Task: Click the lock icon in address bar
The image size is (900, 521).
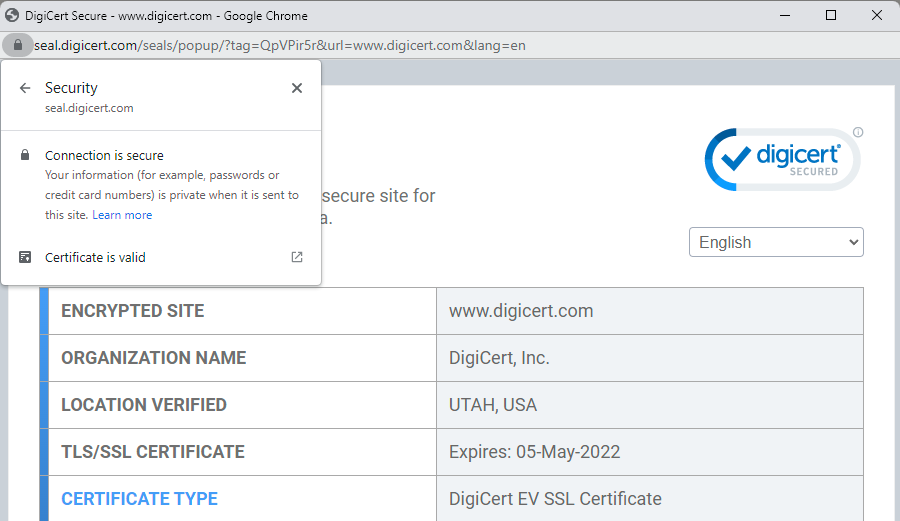Action: coord(18,45)
